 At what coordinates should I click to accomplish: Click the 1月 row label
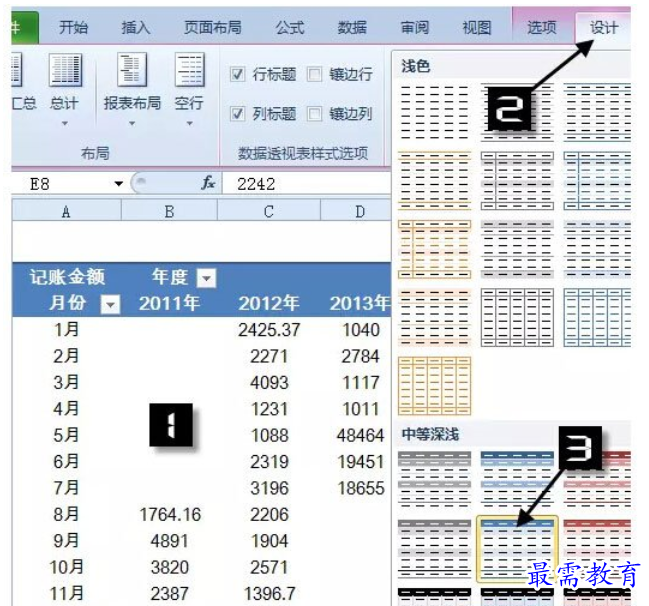[66, 329]
